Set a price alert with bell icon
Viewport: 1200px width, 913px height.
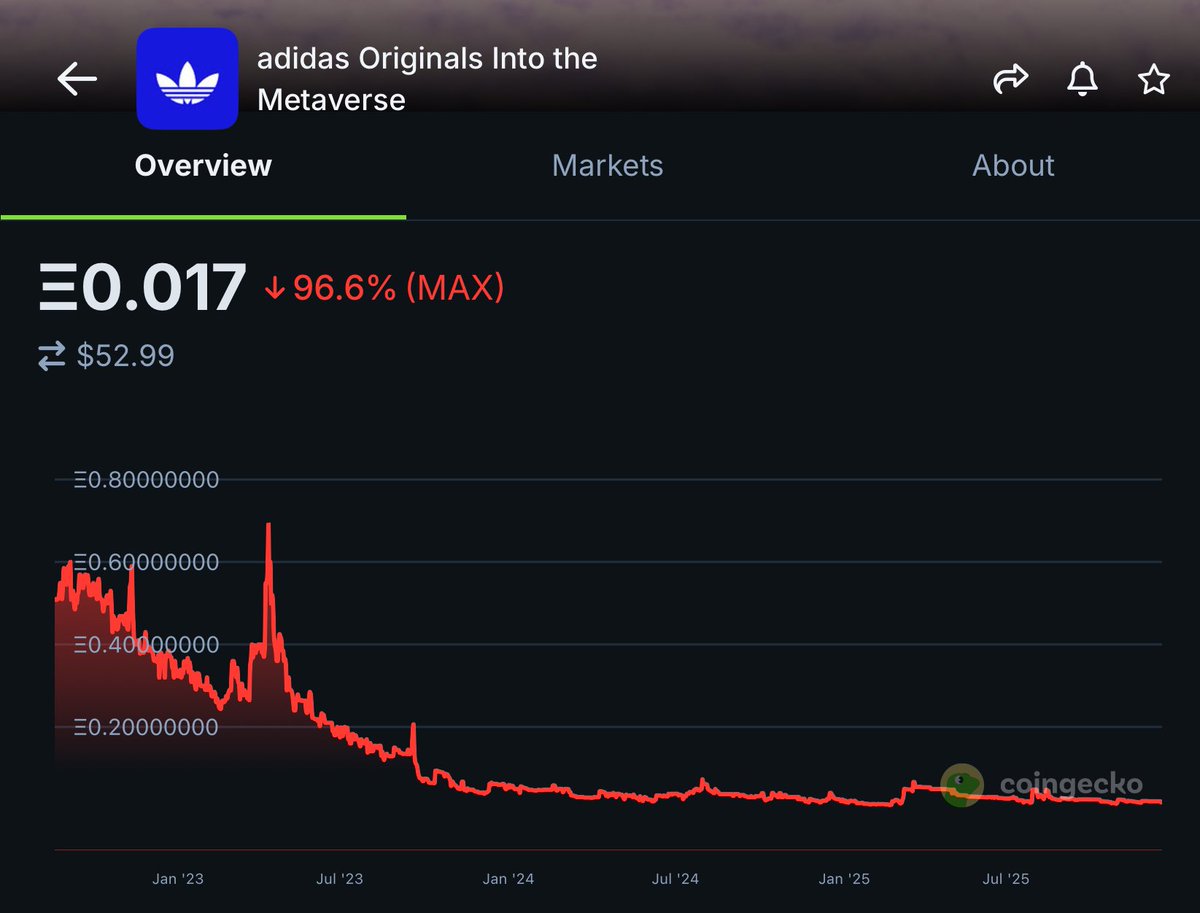pyautogui.click(x=1082, y=79)
